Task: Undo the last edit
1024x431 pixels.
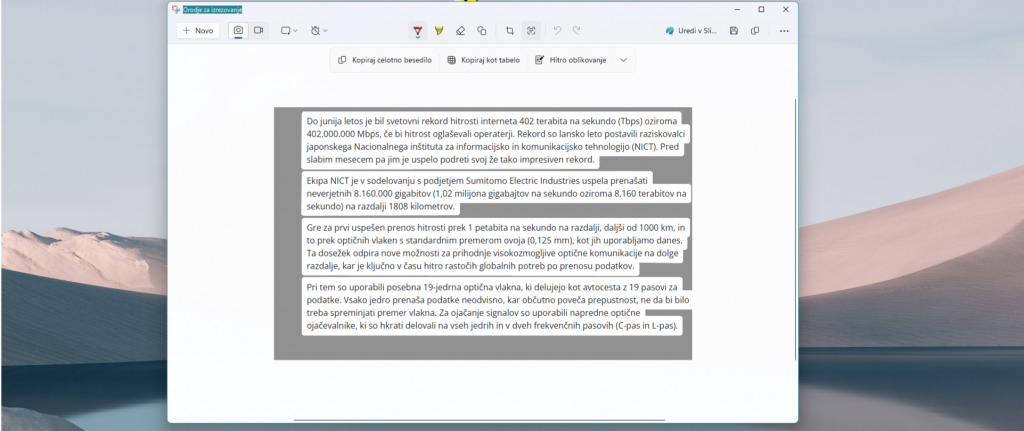Action: coord(557,31)
